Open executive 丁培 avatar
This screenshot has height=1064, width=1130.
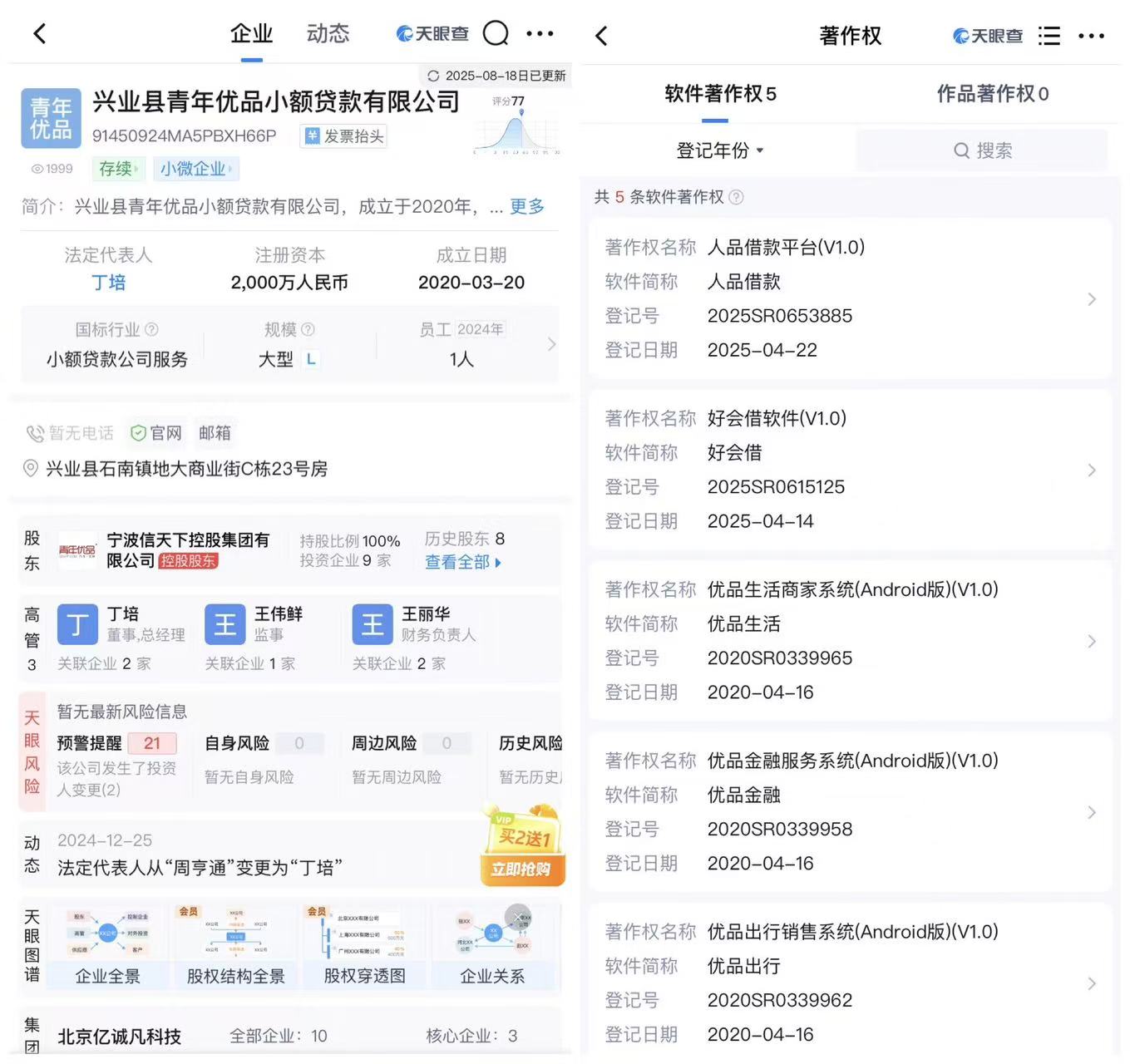[77, 625]
